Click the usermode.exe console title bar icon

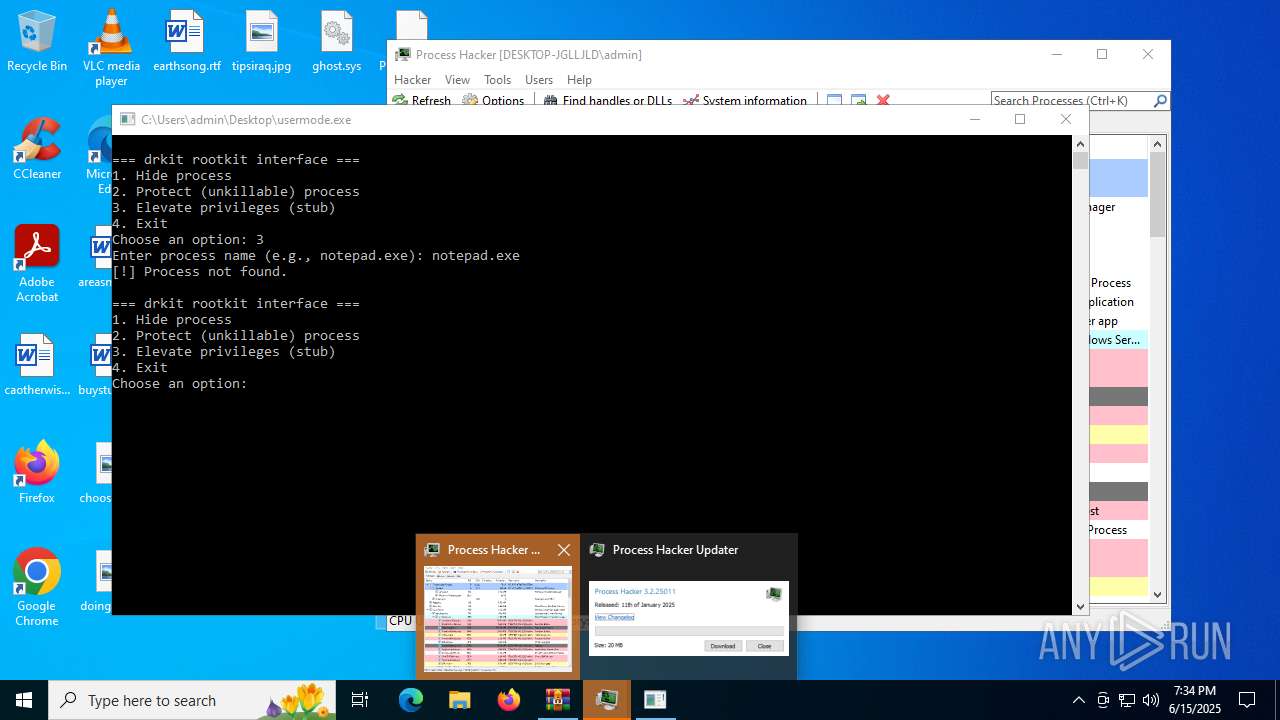127,119
